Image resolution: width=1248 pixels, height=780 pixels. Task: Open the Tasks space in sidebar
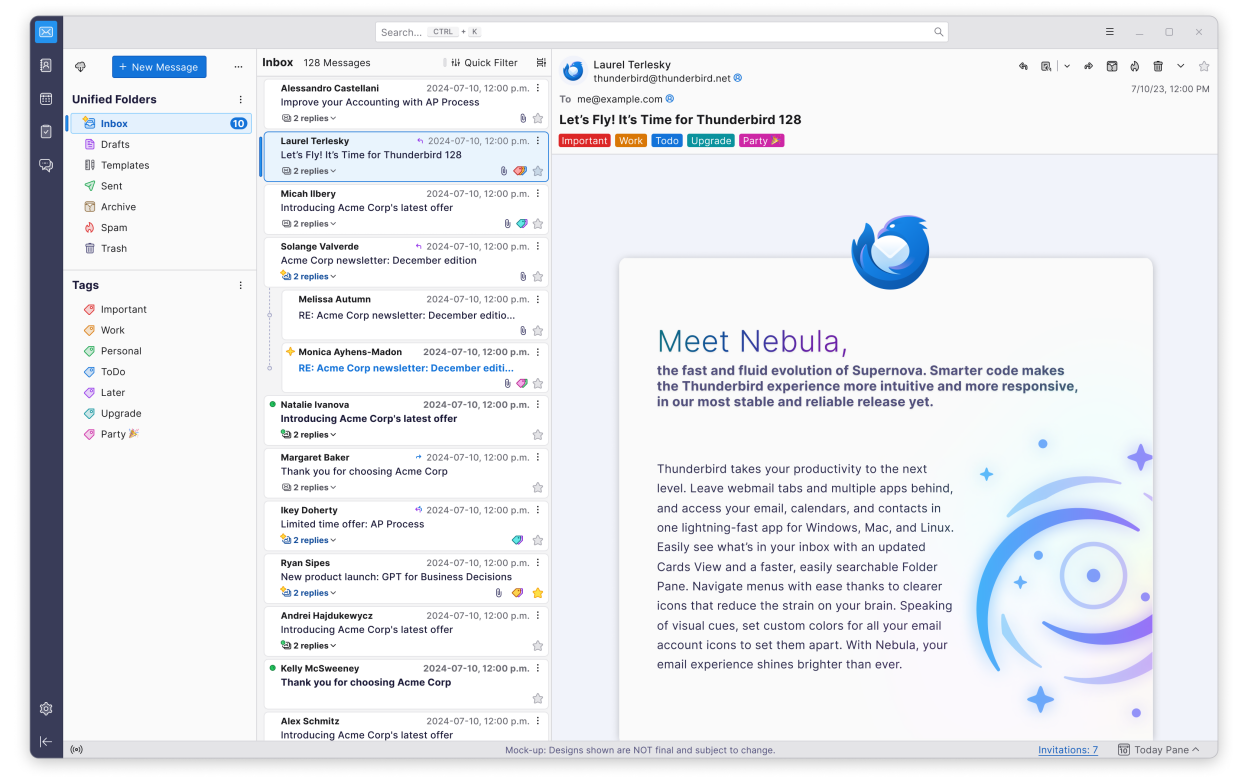[x=46, y=132]
